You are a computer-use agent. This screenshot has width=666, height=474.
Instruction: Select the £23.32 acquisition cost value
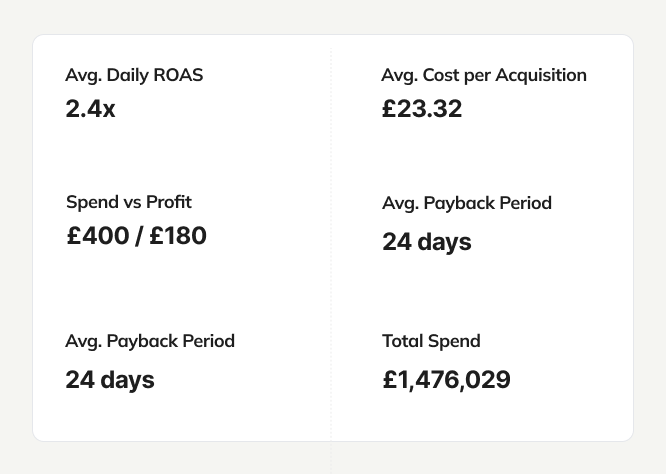click(422, 109)
